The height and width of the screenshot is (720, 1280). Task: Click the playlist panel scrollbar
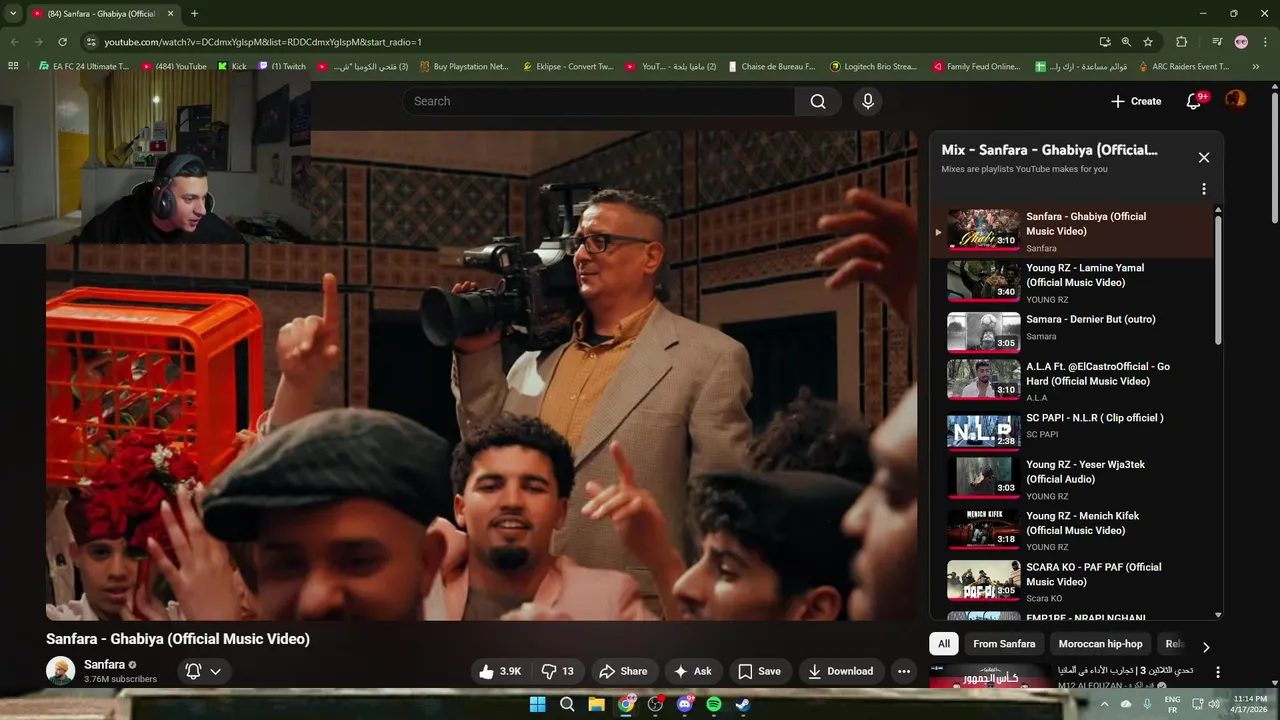tap(1218, 280)
